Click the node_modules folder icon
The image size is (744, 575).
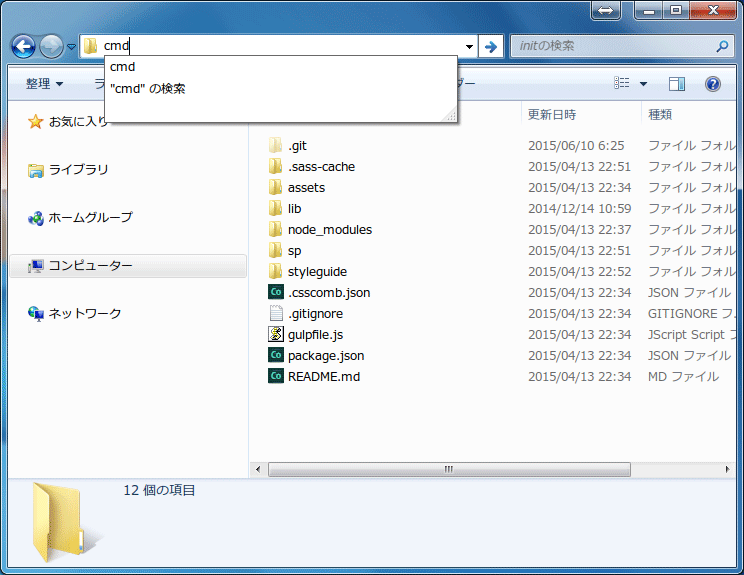(275, 229)
